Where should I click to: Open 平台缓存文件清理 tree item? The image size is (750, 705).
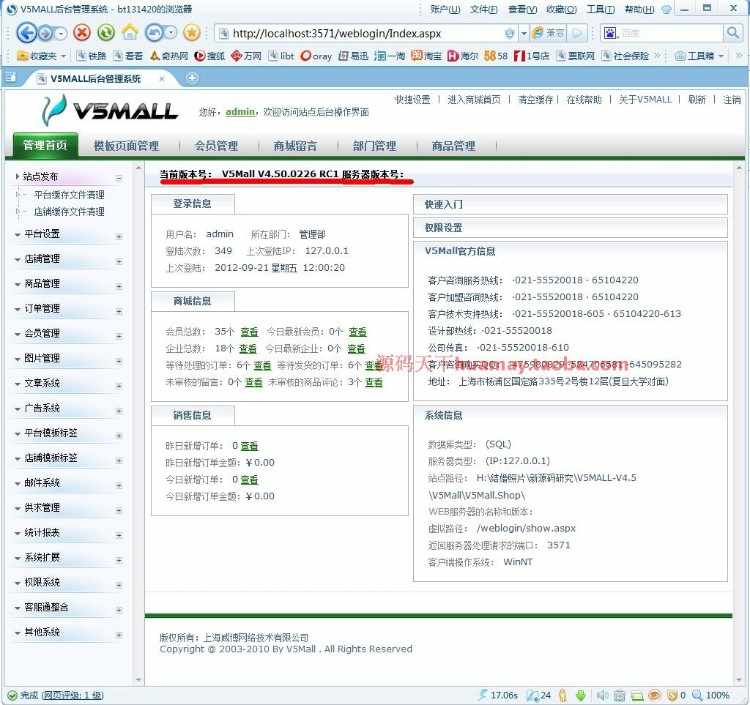tap(69, 195)
